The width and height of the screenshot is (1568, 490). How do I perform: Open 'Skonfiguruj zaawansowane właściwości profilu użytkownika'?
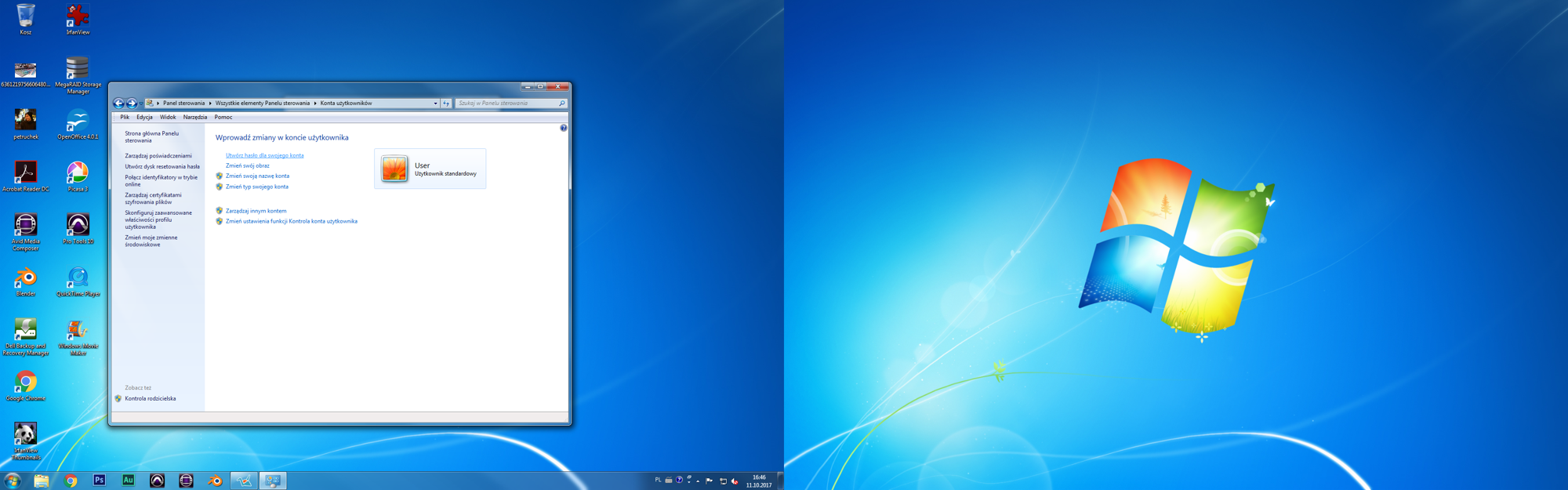[158, 220]
